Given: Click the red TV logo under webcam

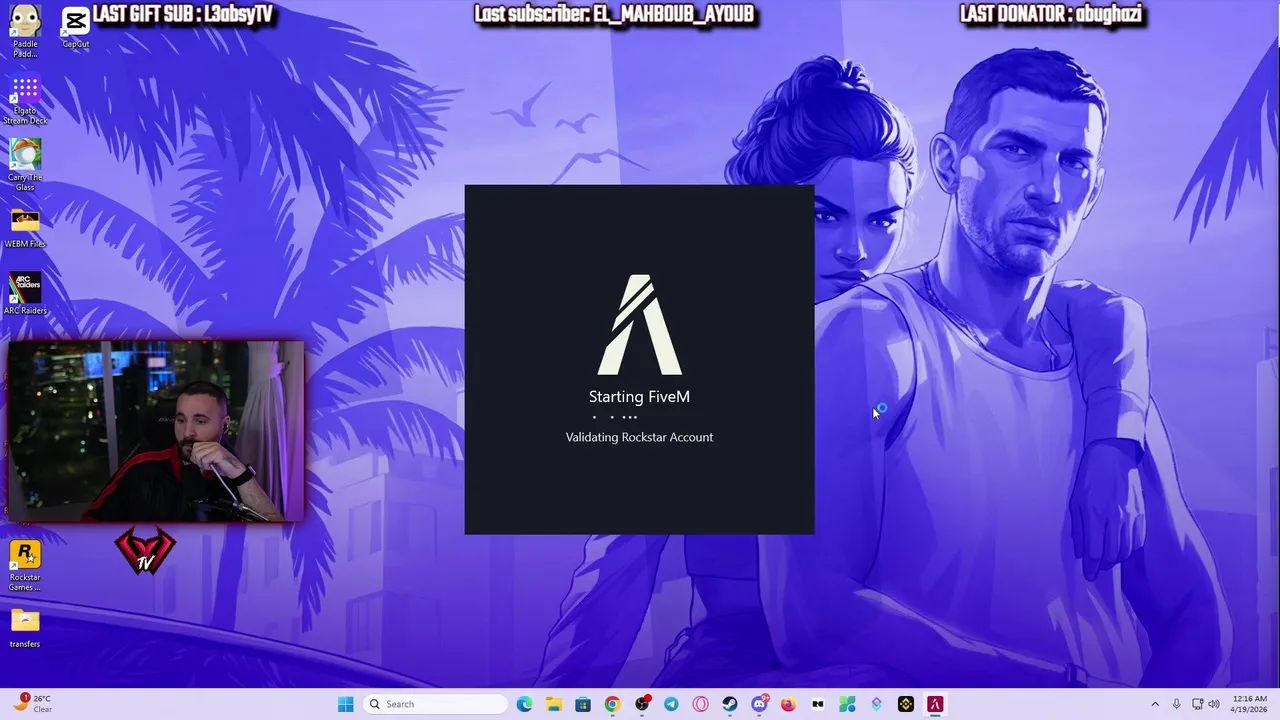Looking at the screenshot, I should tap(145, 551).
